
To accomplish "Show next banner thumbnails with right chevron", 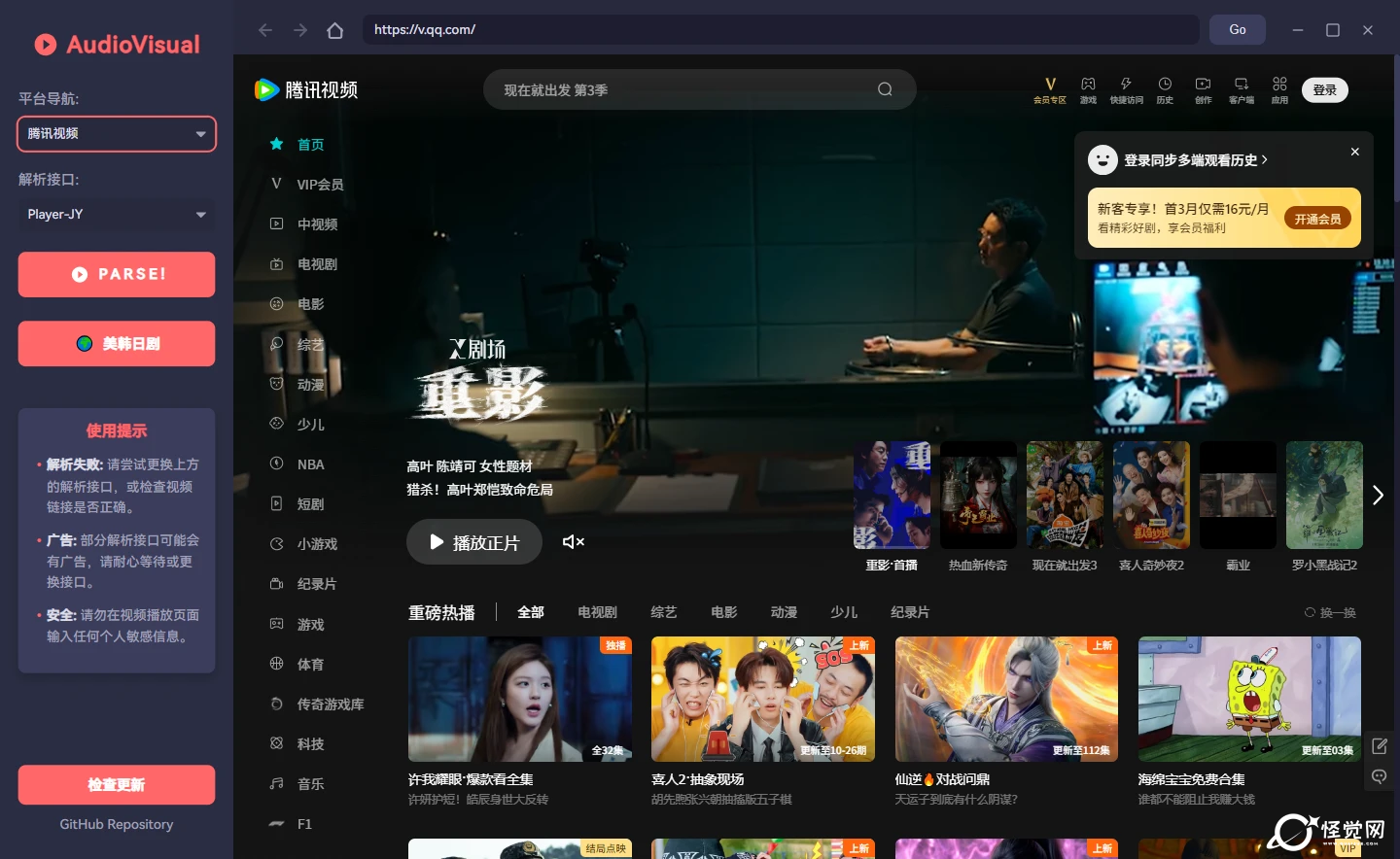I will pyautogui.click(x=1378, y=496).
